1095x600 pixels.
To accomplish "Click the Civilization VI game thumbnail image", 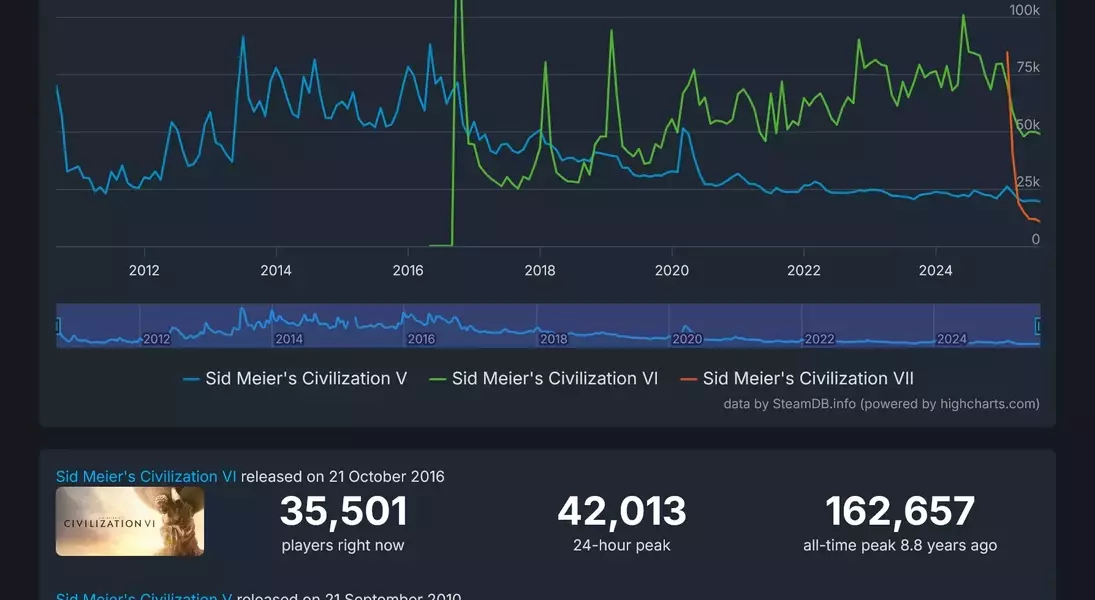I will [x=130, y=522].
